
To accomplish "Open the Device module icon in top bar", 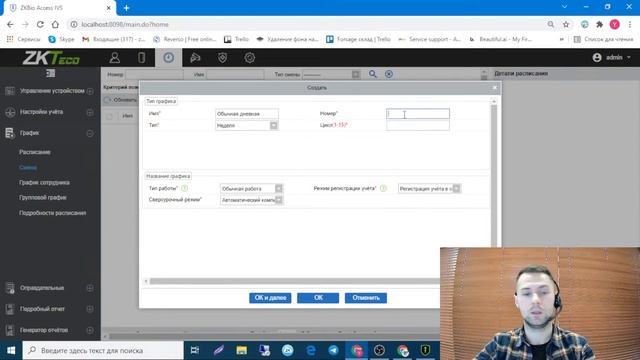I will click(142, 58).
